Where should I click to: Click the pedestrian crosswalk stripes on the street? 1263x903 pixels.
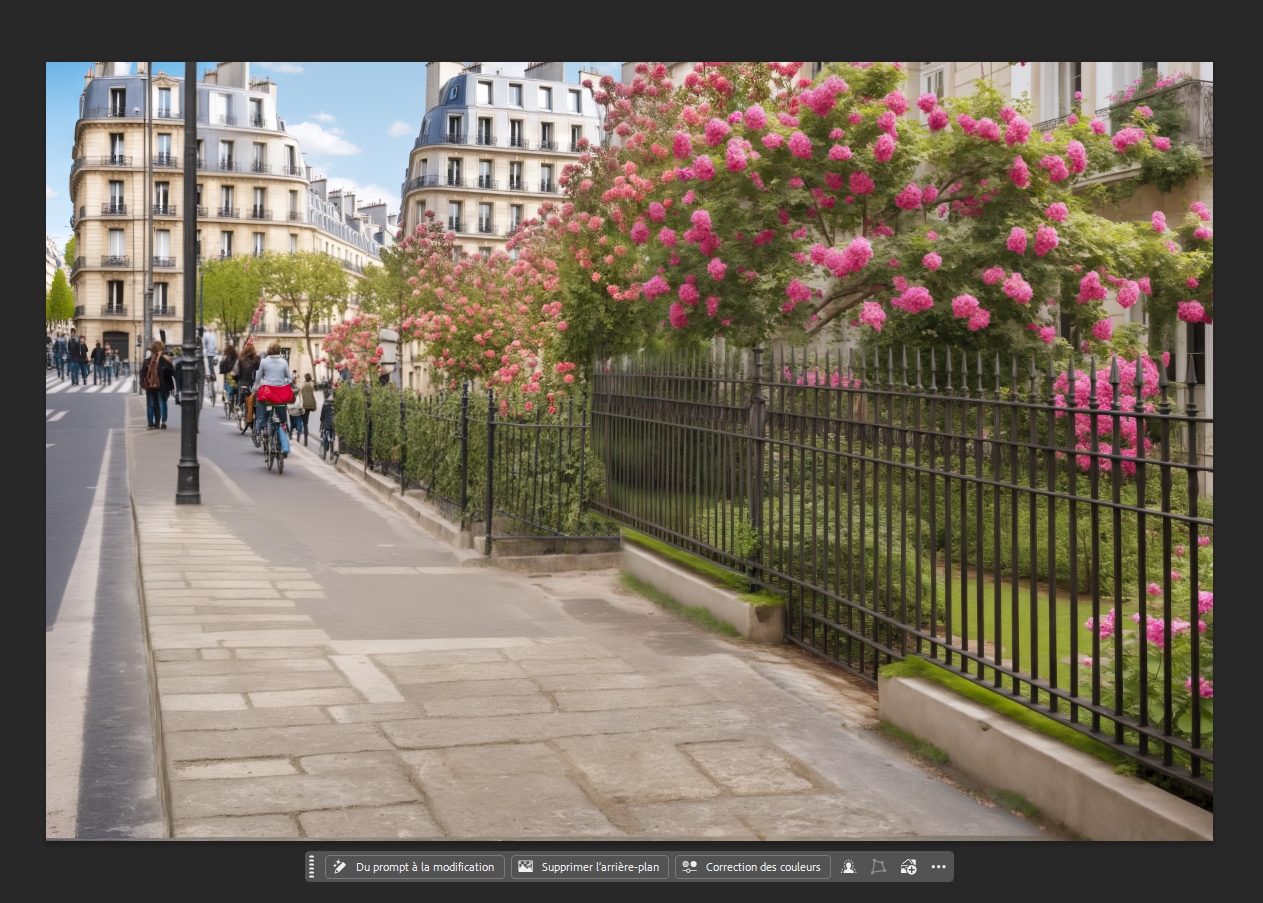[90, 385]
